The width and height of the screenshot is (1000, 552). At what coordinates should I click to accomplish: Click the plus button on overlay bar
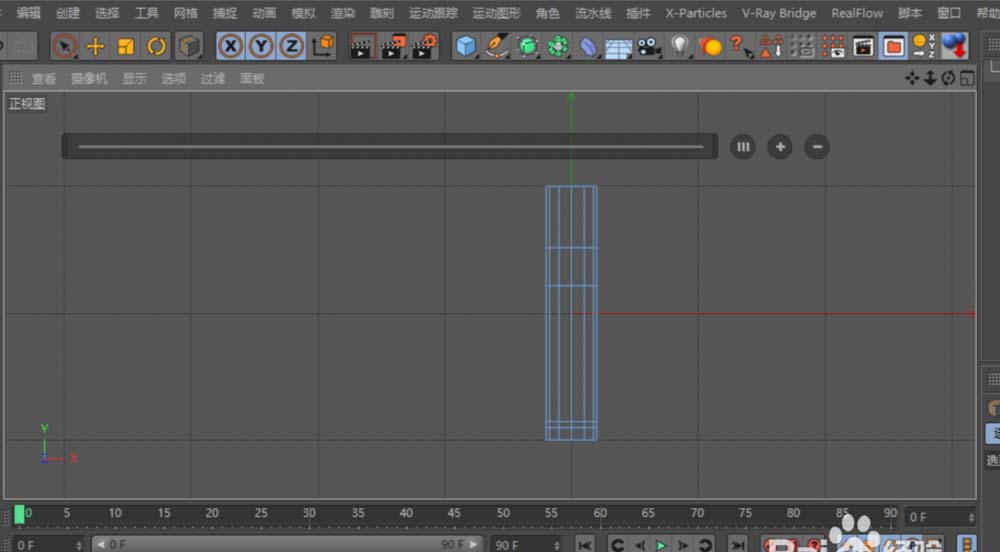(x=780, y=147)
